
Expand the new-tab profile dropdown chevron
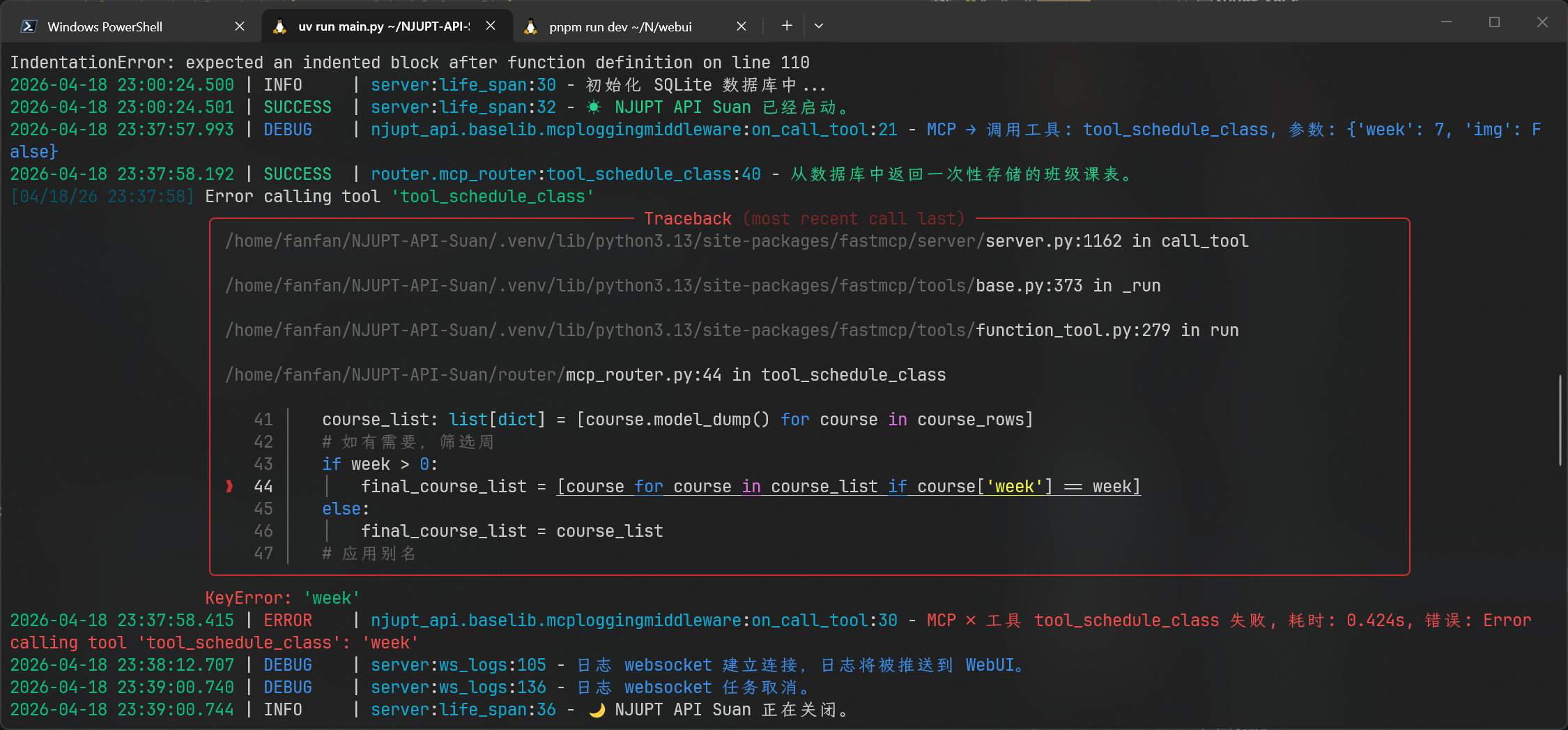(819, 26)
